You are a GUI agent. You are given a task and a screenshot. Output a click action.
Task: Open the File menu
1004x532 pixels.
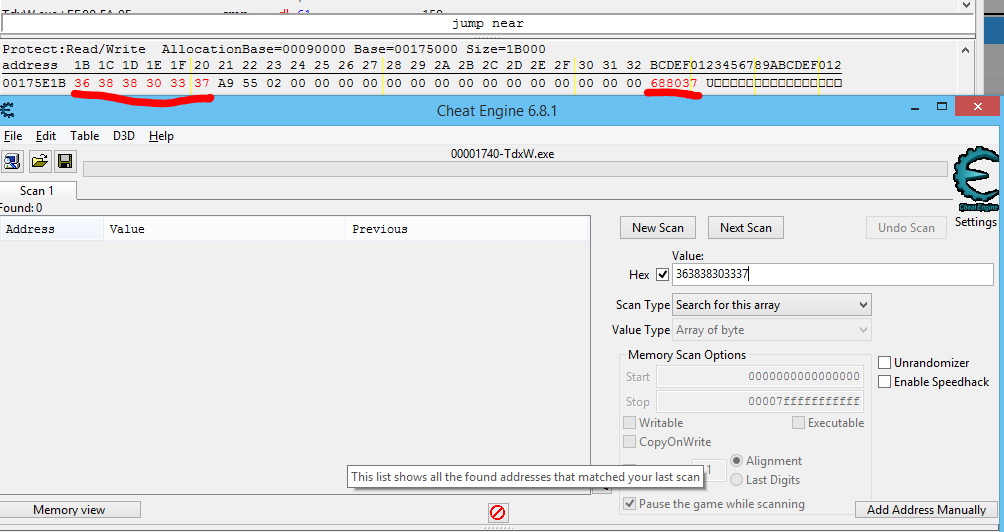[x=13, y=136]
